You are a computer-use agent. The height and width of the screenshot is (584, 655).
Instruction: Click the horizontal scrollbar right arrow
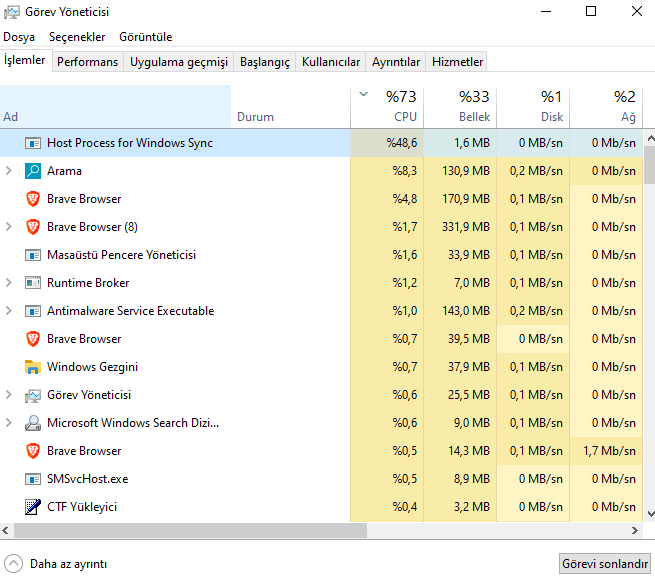point(635,531)
